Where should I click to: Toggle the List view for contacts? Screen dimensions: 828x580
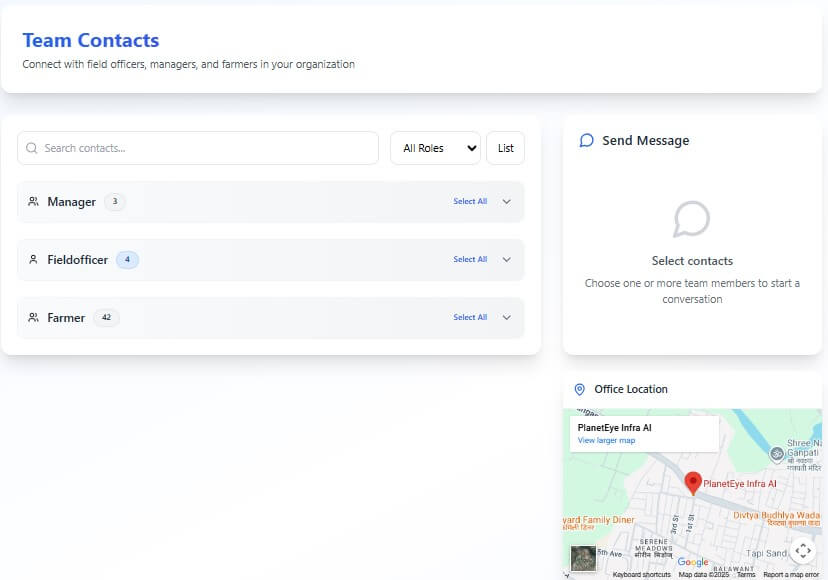[505, 147]
